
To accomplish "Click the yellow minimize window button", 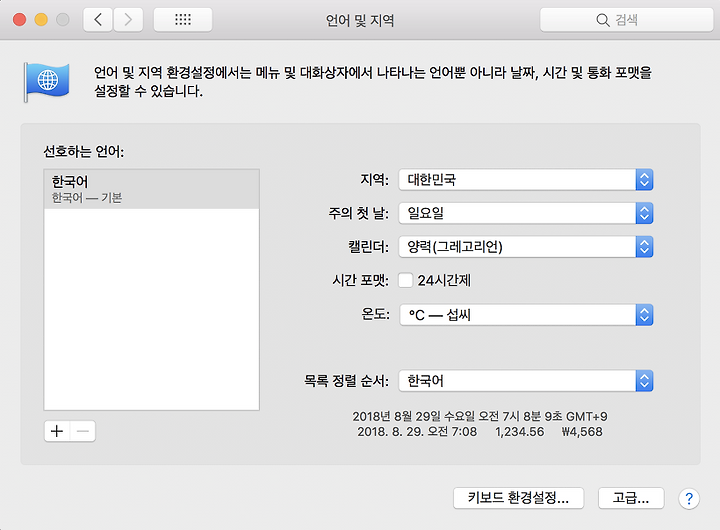I will click(x=41, y=20).
